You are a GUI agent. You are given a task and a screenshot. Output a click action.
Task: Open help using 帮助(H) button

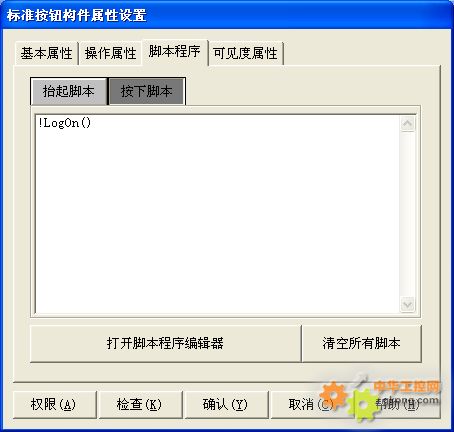click(x=397, y=404)
